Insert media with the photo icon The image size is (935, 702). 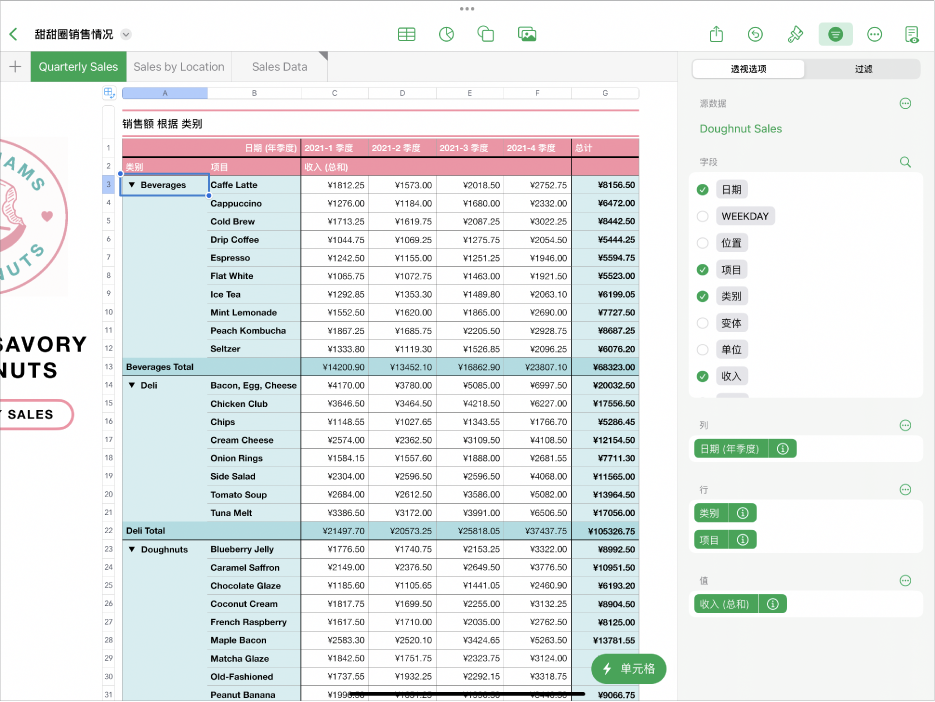[527, 35]
